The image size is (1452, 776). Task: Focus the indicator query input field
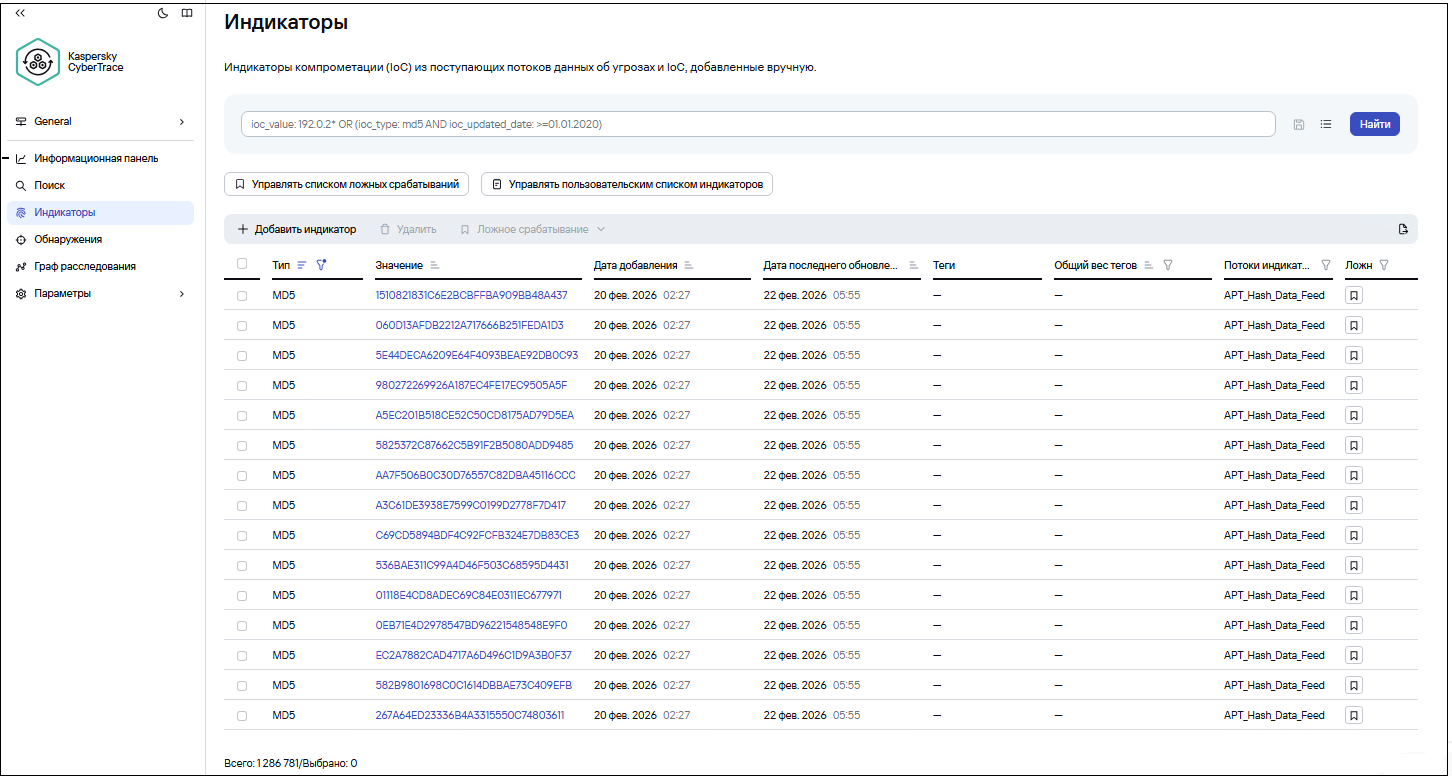[x=758, y=124]
